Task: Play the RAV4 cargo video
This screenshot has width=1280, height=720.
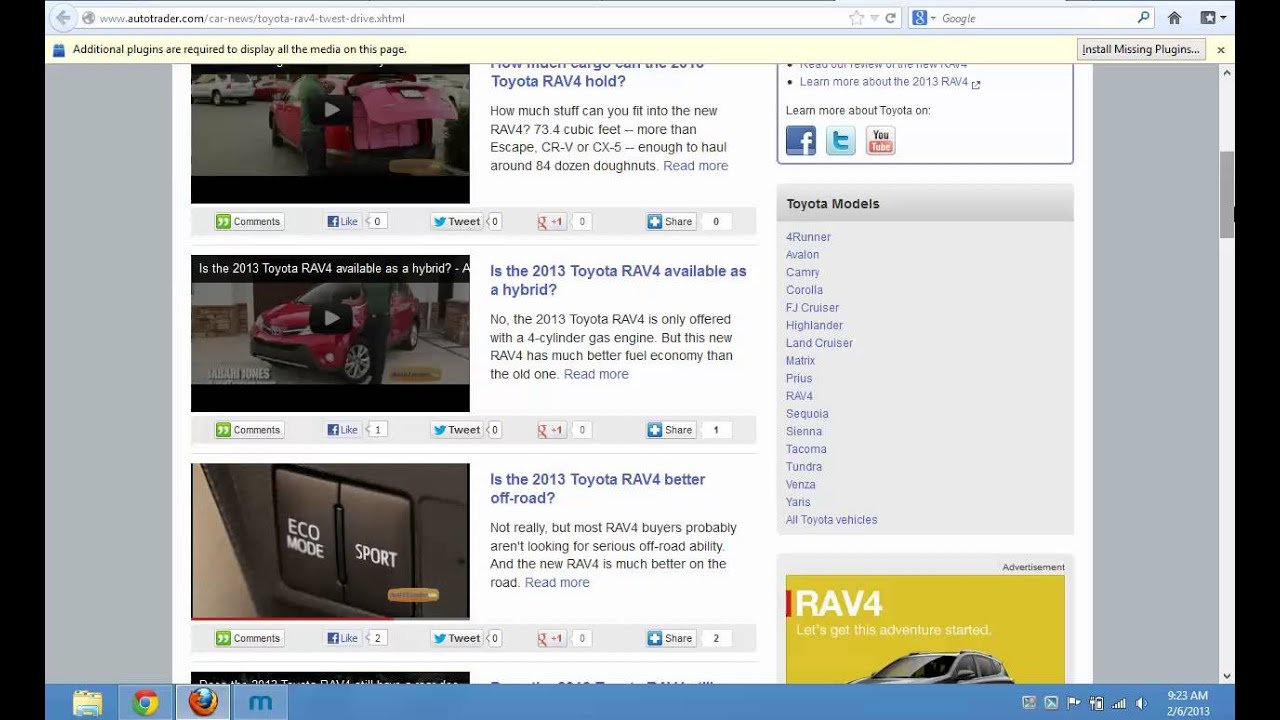Action: [x=330, y=110]
